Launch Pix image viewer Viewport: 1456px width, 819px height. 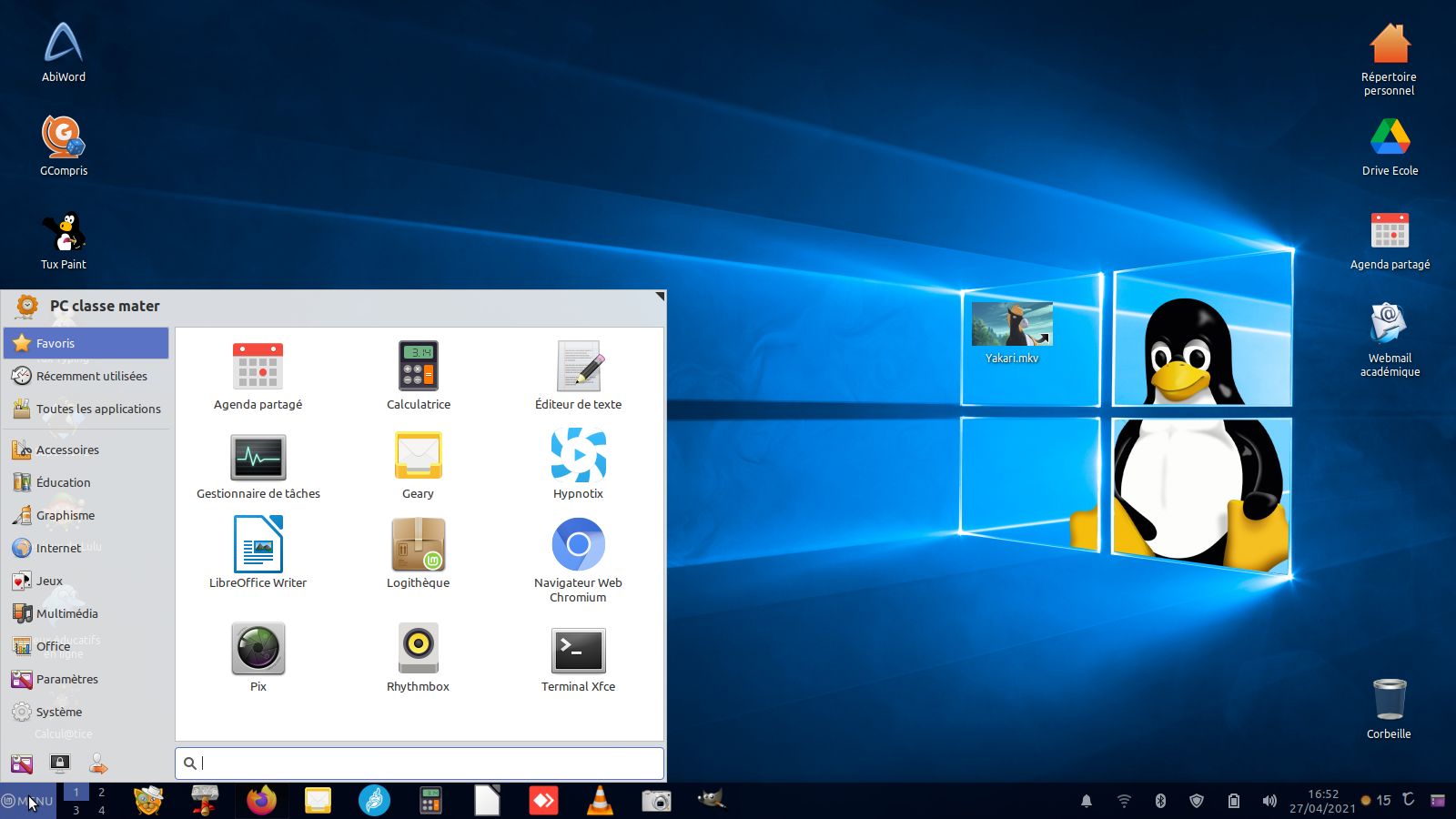tap(258, 657)
